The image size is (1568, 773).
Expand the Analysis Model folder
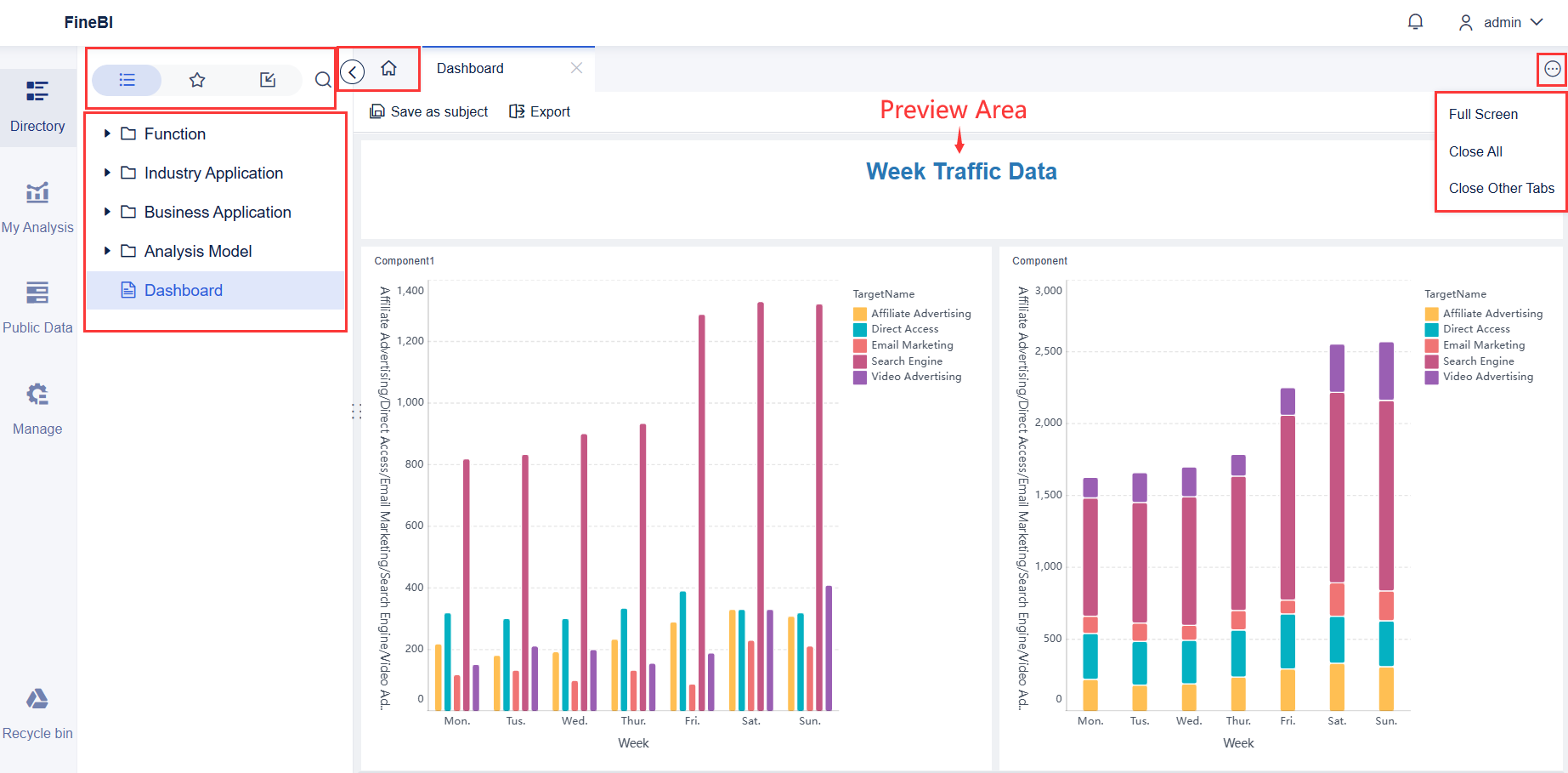107,251
